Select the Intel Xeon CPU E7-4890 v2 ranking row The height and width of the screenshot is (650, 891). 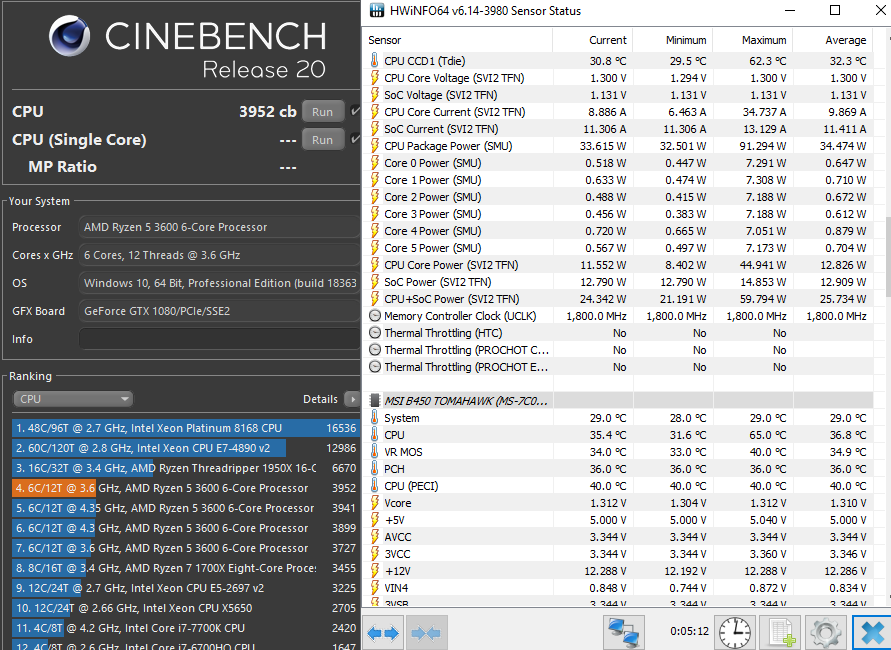pos(186,448)
